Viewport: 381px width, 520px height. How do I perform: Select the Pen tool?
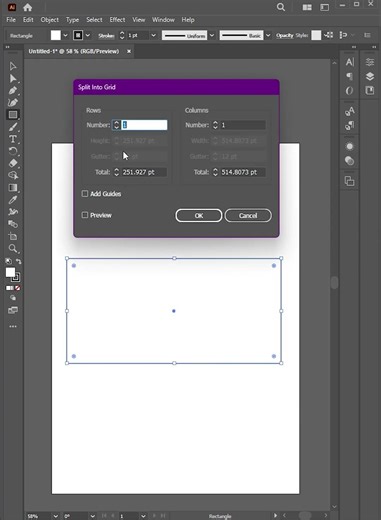(x=13, y=91)
